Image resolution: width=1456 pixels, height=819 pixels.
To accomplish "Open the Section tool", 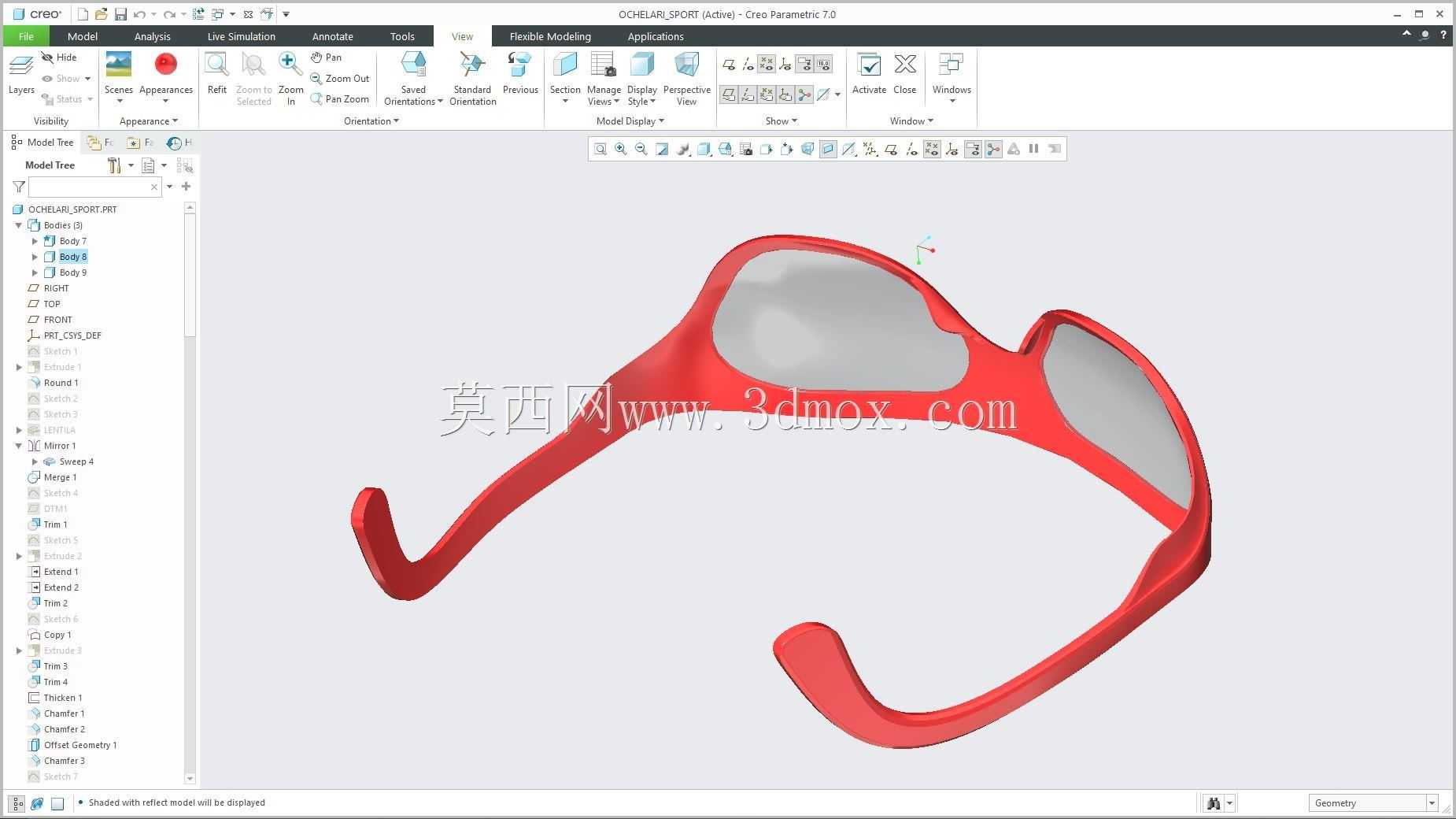I will [x=565, y=78].
